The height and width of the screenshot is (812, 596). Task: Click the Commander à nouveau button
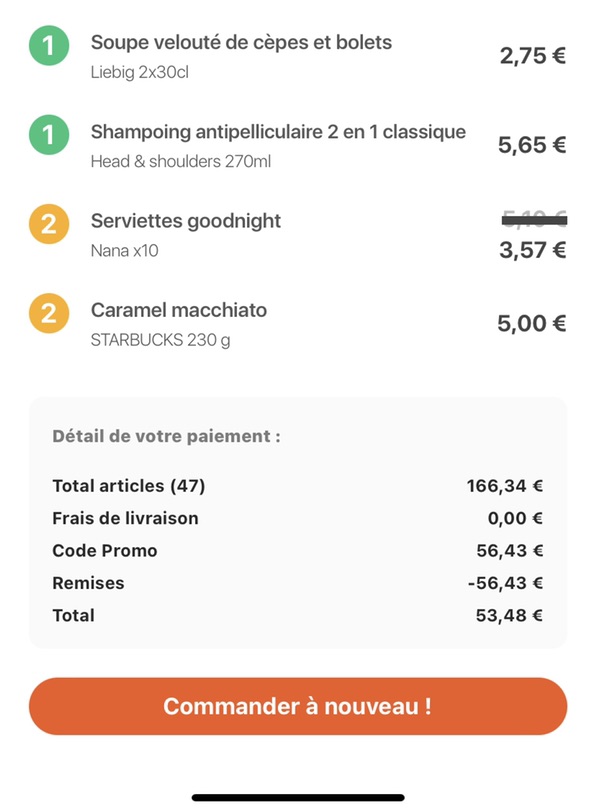[298, 706]
